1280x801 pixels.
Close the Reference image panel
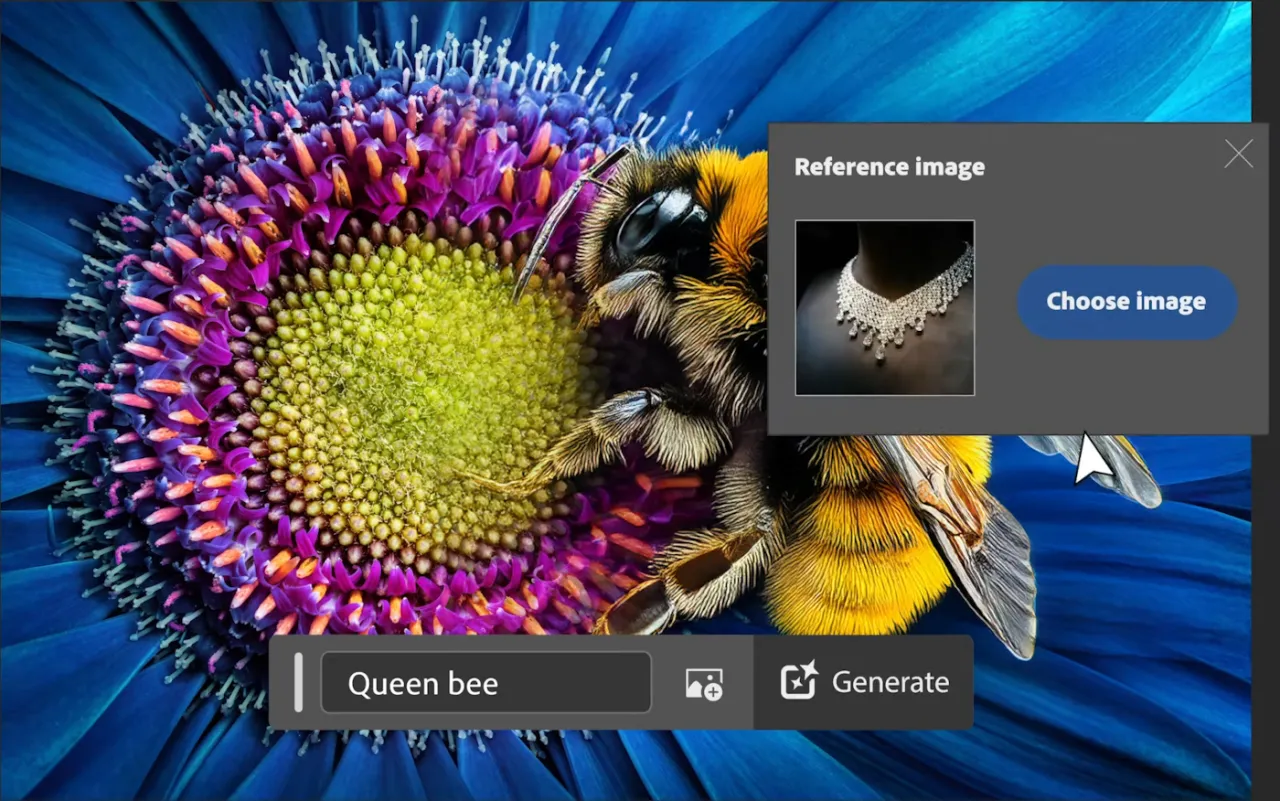(x=1239, y=154)
